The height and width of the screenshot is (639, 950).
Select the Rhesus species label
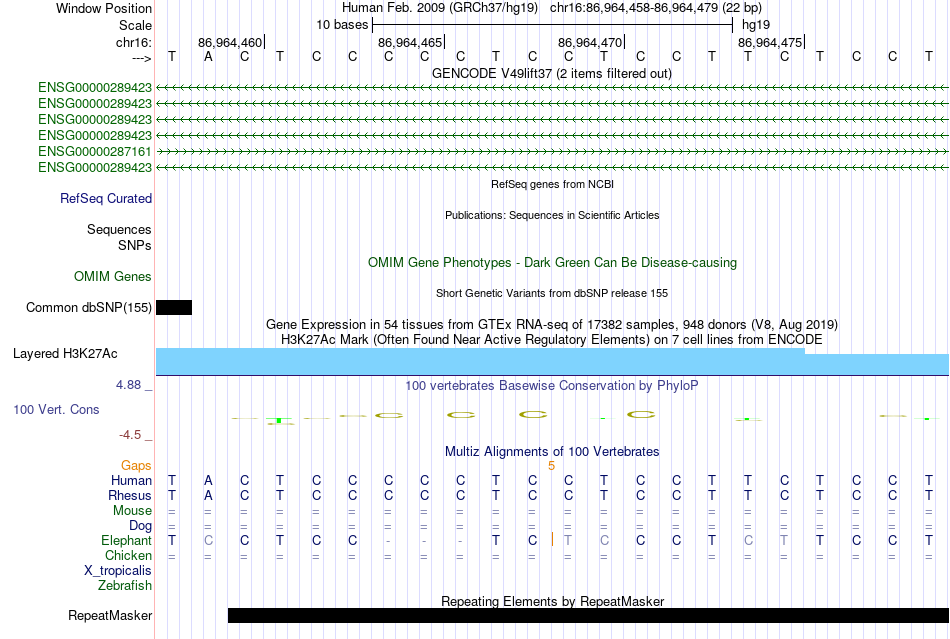(x=130, y=496)
